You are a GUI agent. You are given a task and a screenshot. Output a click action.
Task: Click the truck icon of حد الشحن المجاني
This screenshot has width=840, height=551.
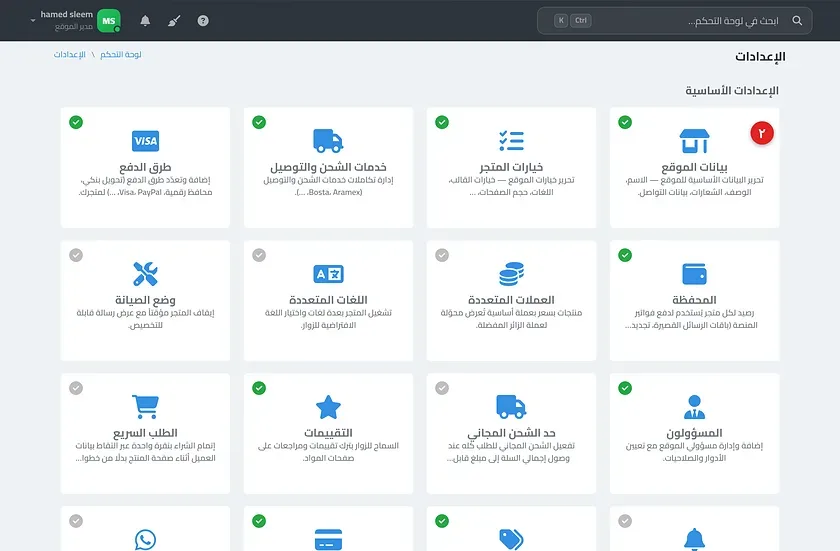coord(512,407)
